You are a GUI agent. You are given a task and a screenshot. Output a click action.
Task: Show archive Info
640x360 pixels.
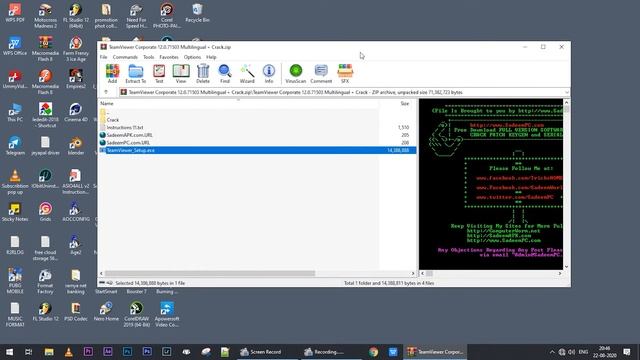pos(269,74)
